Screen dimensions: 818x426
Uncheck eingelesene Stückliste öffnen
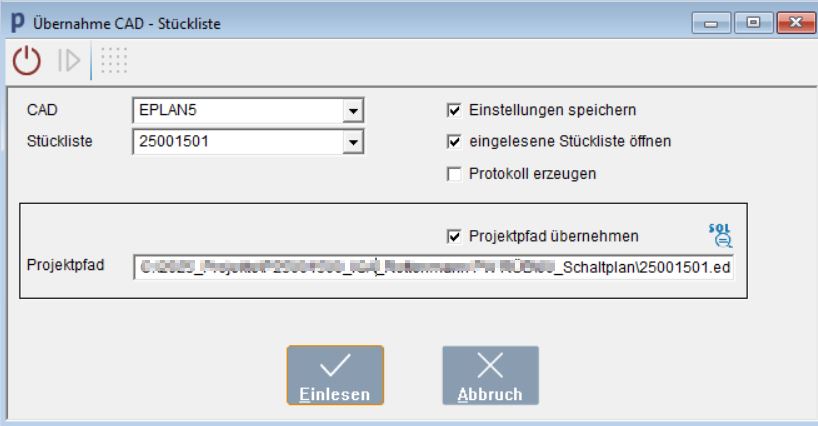click(x=454, y=141)
